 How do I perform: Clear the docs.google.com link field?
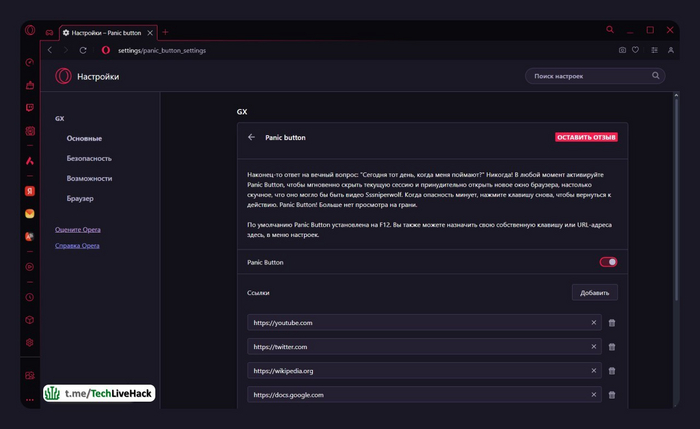594,395
